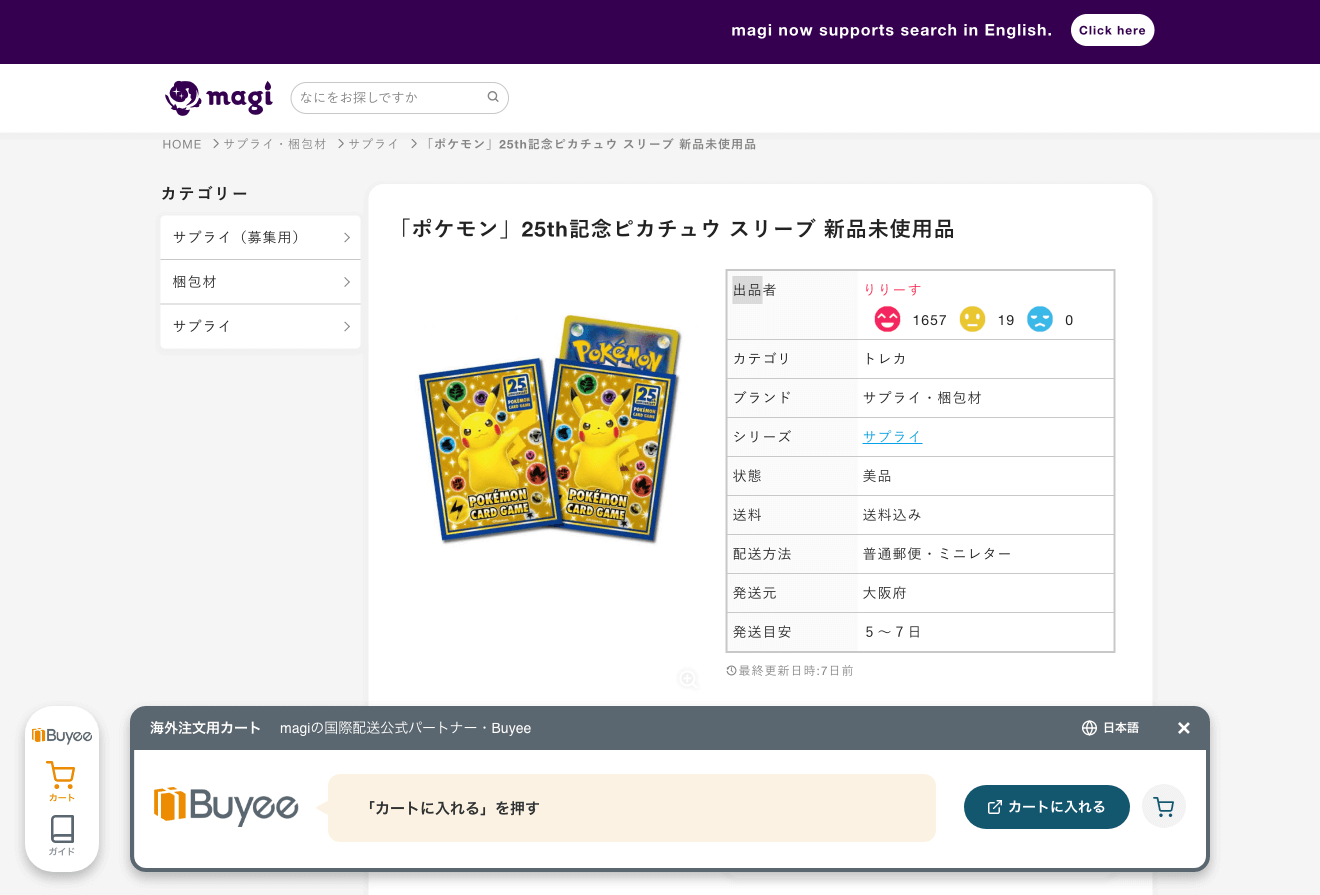Click the Buyee logo in side widget
1320x895 pixels.
pos(62,736)
